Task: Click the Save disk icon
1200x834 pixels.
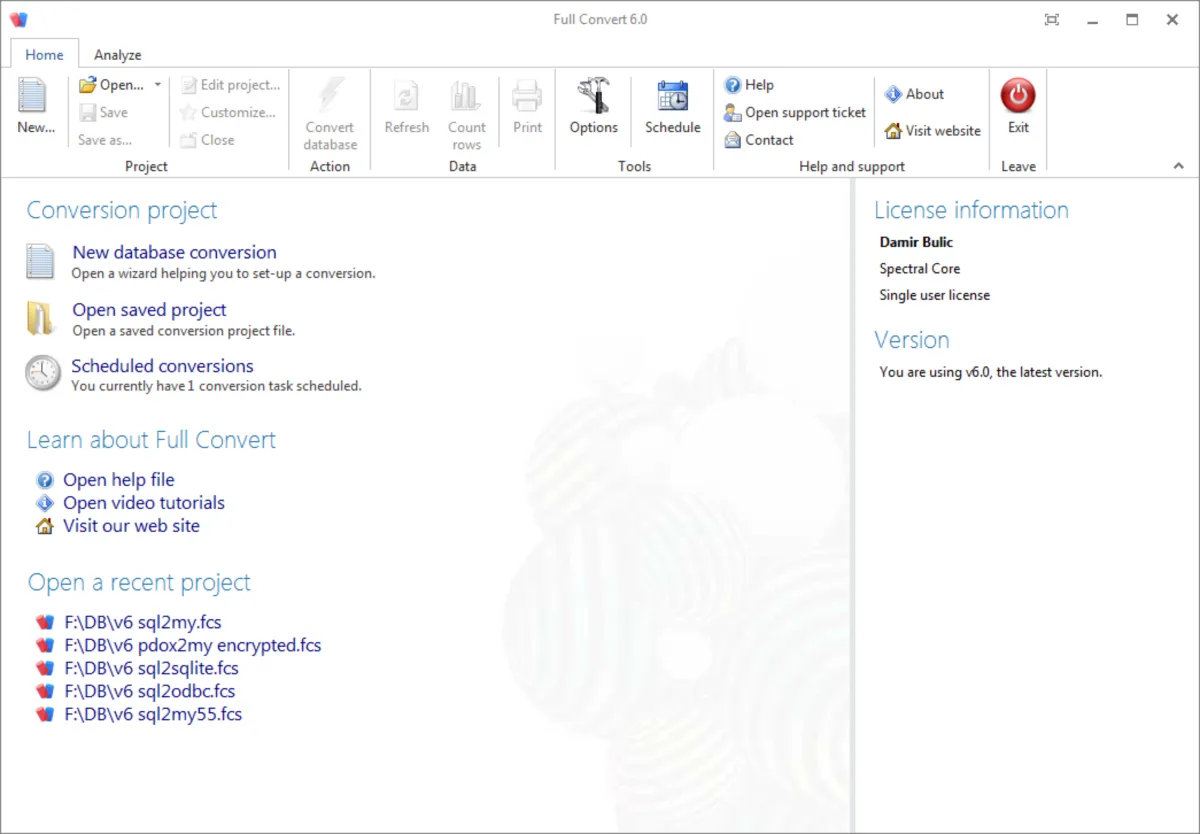Action: (88, 113)
